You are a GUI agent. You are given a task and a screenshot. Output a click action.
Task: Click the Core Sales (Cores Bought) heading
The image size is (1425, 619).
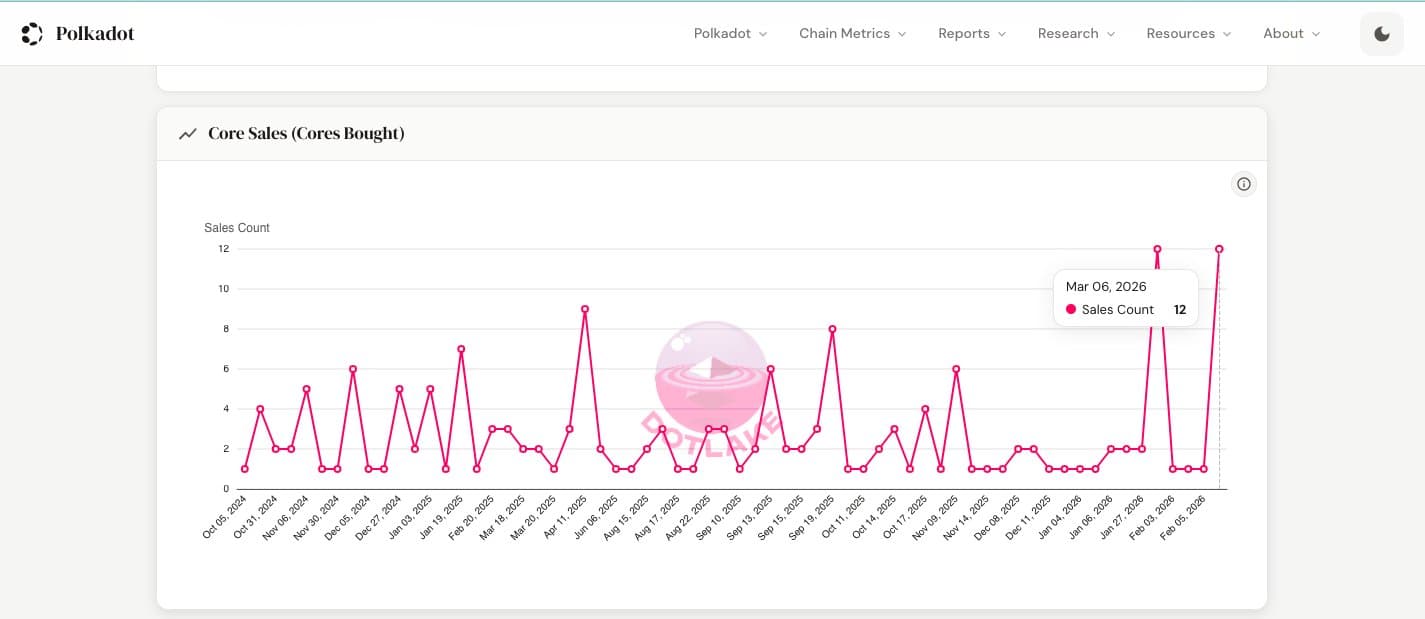click(x=306, y=134)
